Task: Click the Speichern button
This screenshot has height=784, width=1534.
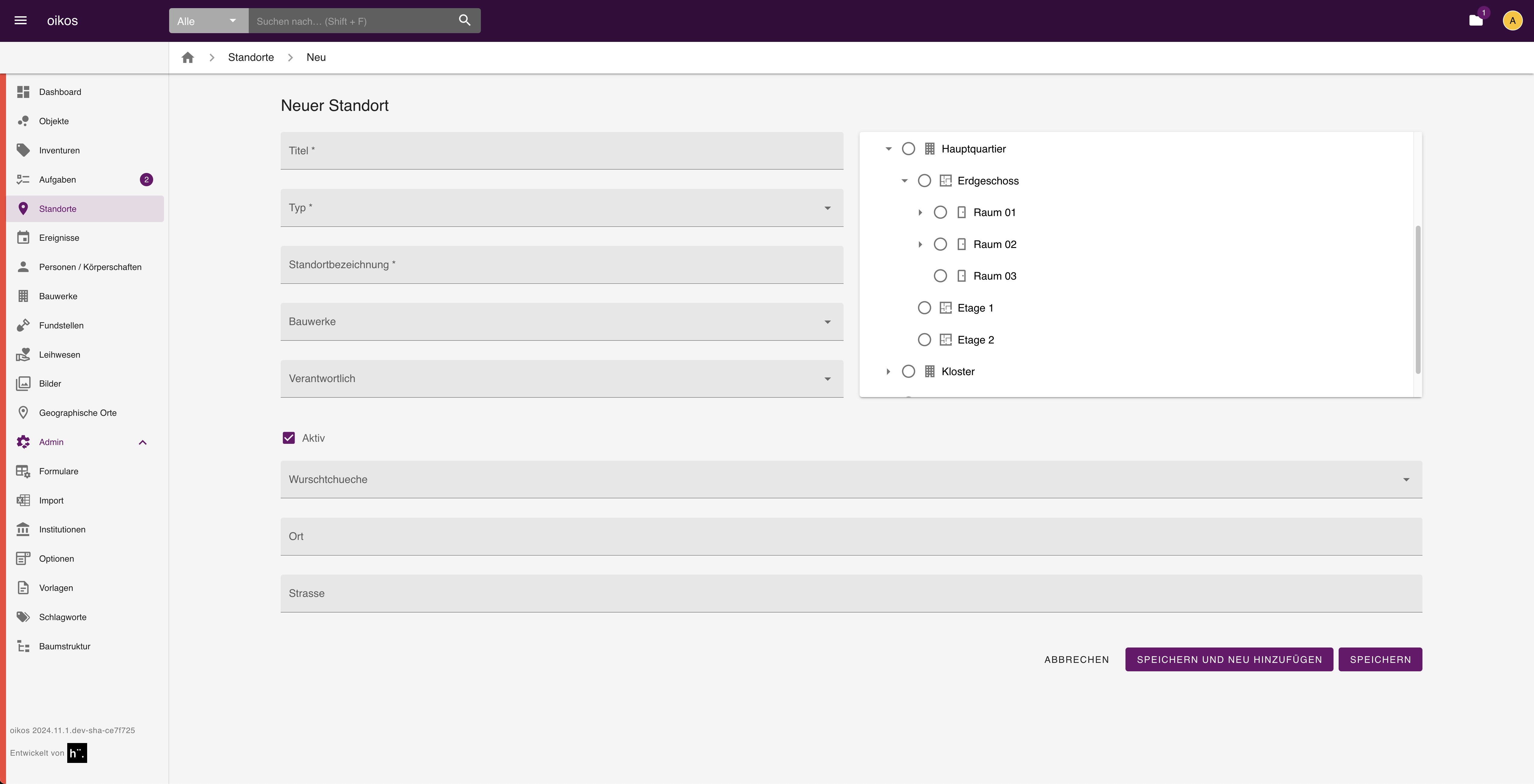Action: 1380,660
